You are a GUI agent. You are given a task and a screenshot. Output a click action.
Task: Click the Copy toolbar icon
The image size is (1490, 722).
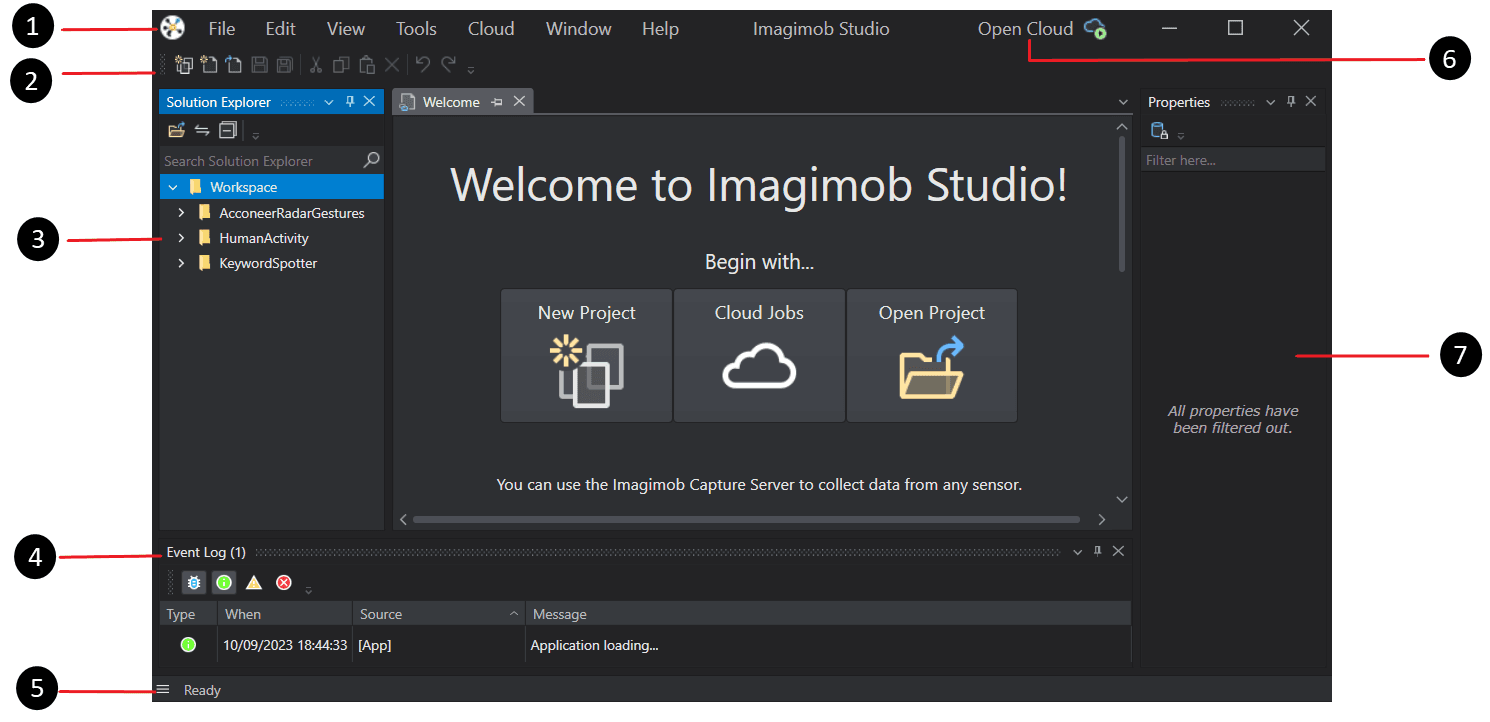[341, 65]
